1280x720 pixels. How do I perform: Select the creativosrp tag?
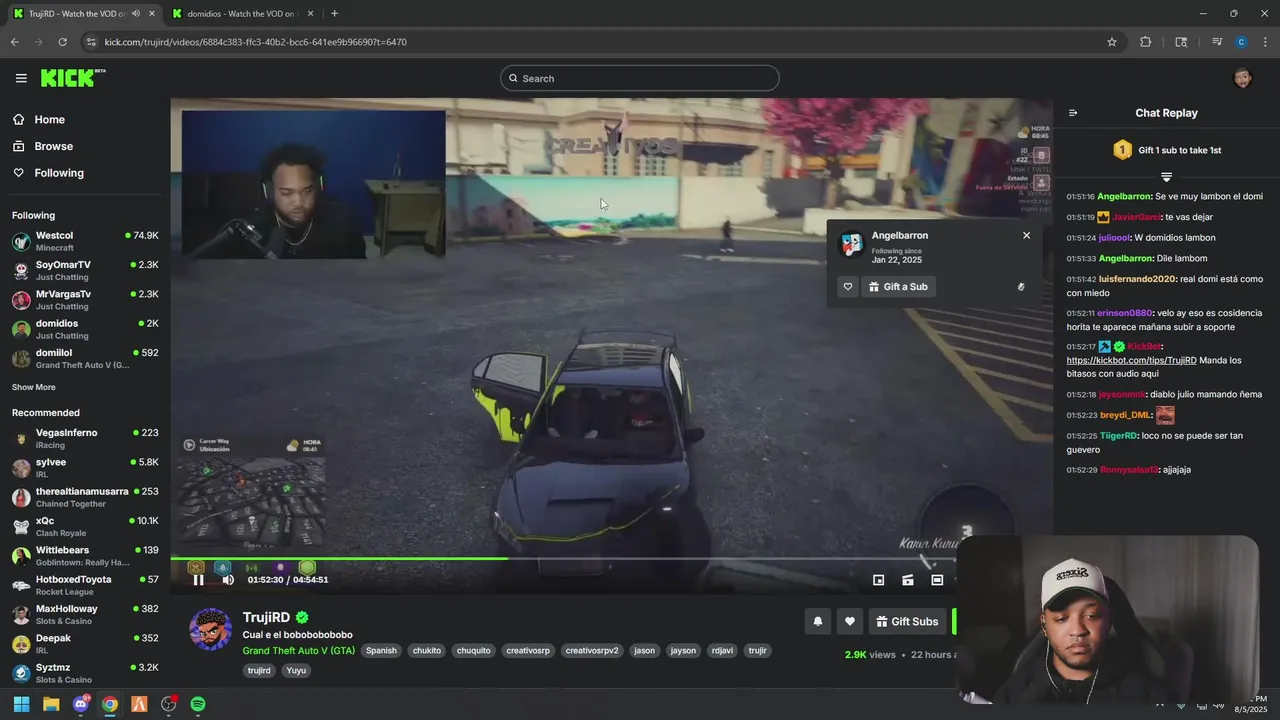[528, 650]
